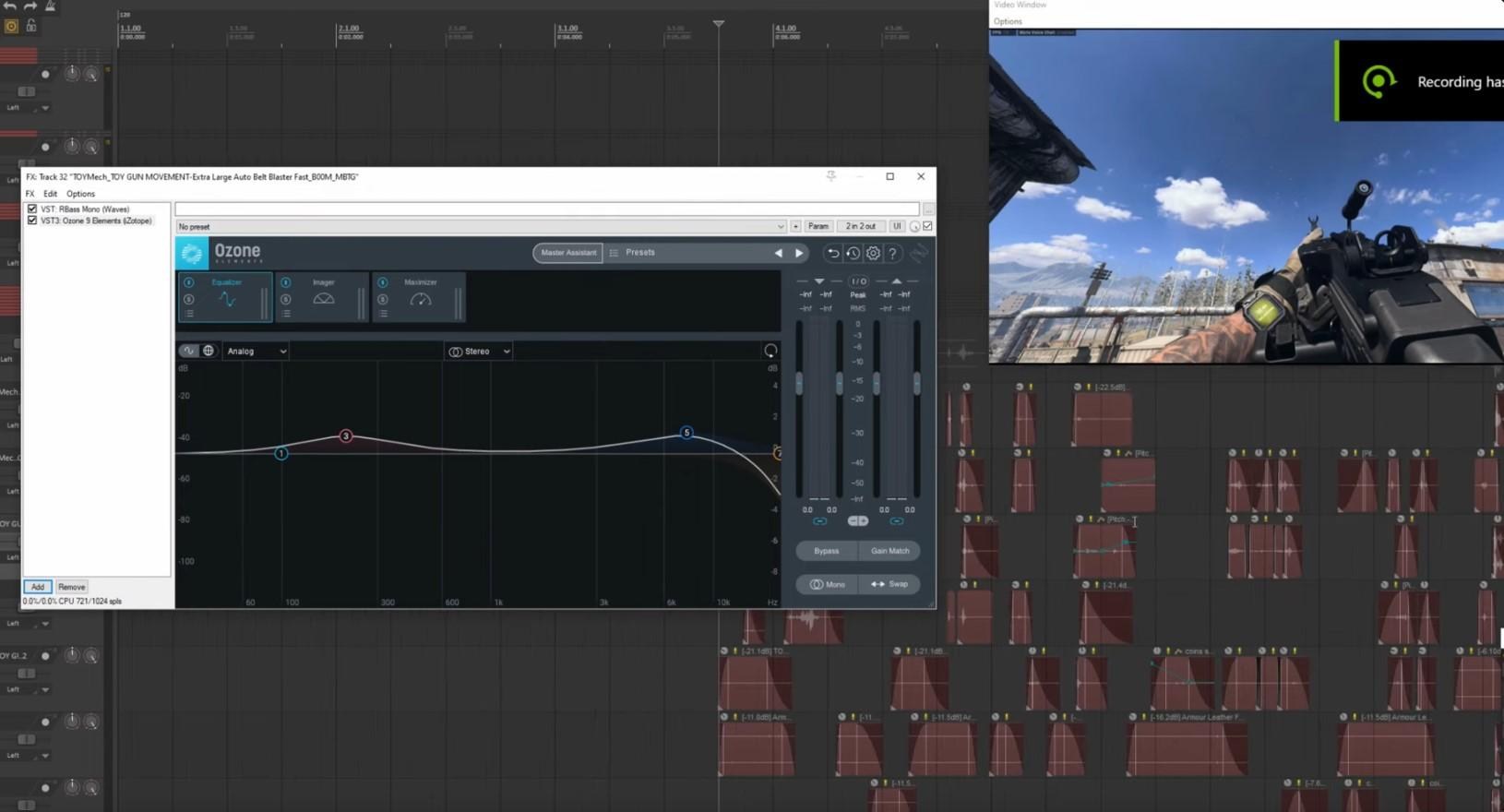Open Equalizer module preset list icon
This screenshot has width=1504, height=812.
[x=189, y=314]
